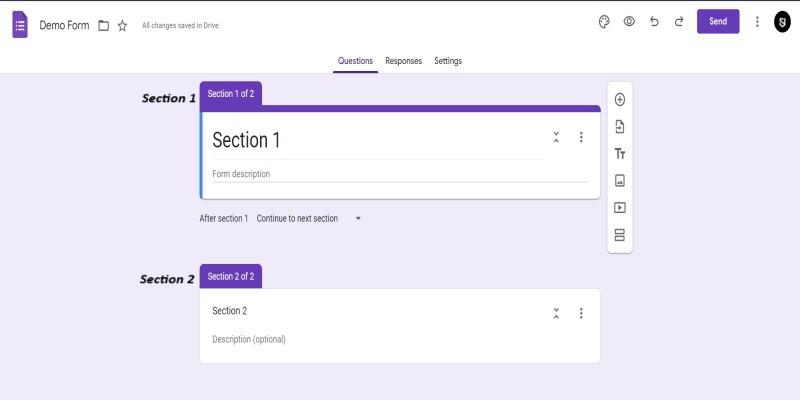Viewport: 800px width, 400px height.
Task: Open the Google Forms home icon
Action: point(20,24)
